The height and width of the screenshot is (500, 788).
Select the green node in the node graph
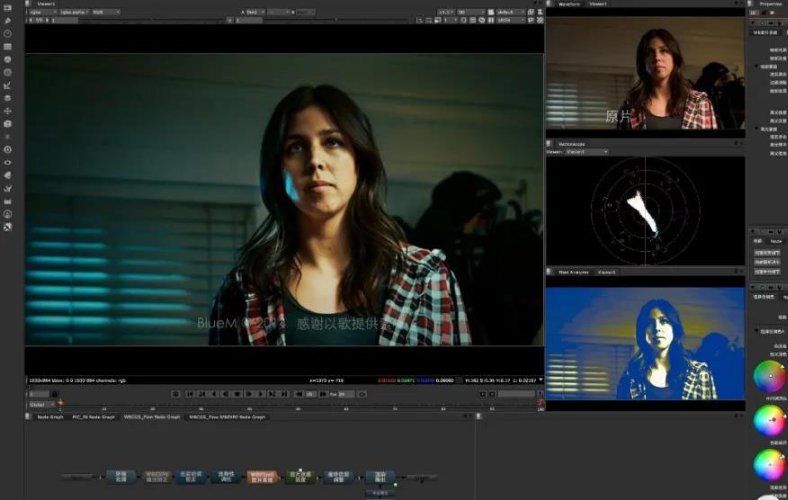tap(301, 477)
